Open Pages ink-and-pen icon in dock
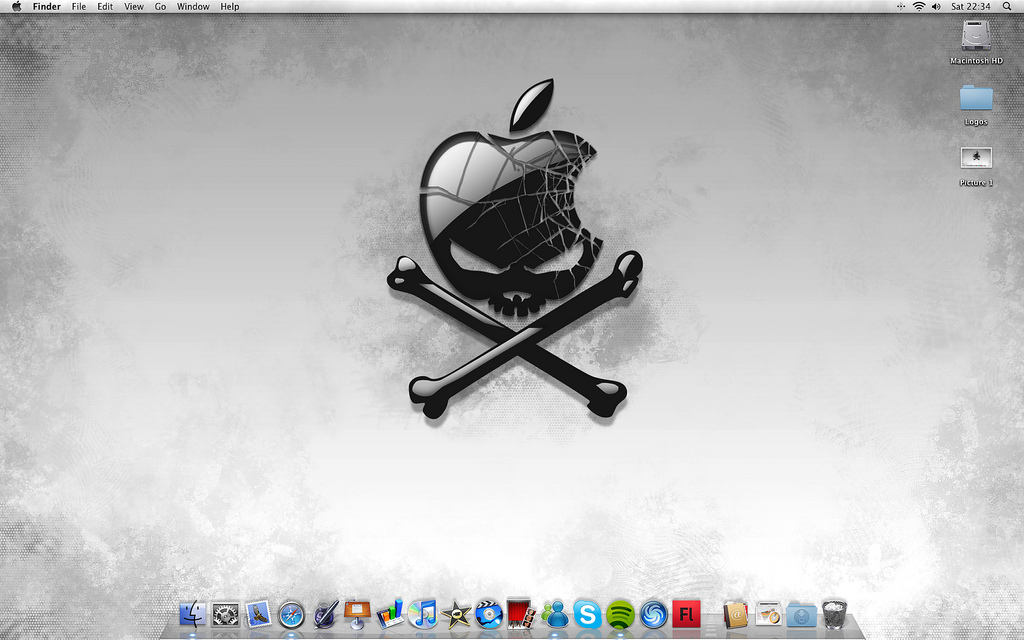Image resolution: width=1024 pixels, height=640 pixels. click(325, 615)
